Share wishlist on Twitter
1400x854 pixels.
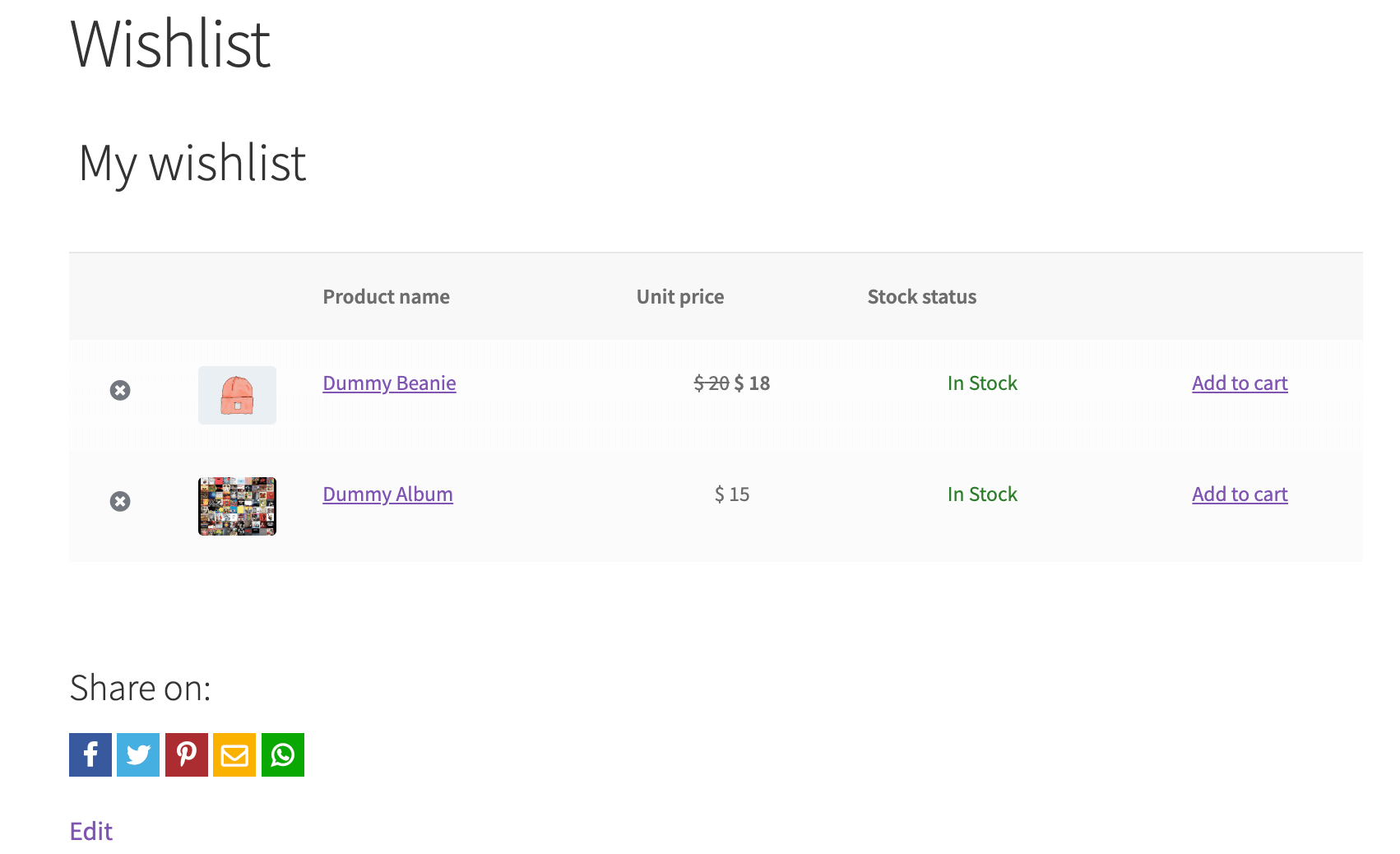click(x=137, y=754)
